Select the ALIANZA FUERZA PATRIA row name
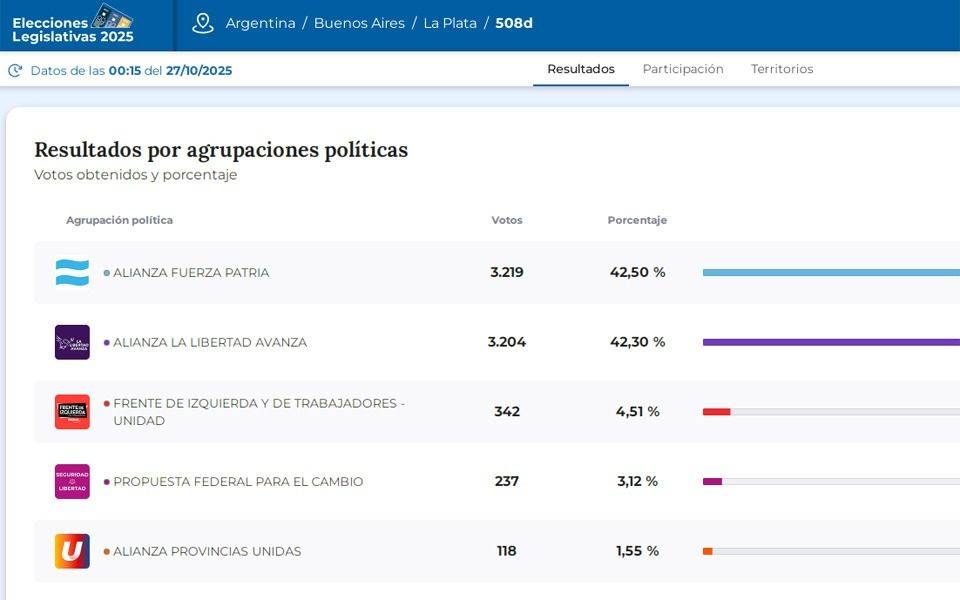Viewport: 960px width, 600px height. click(191, 272)
